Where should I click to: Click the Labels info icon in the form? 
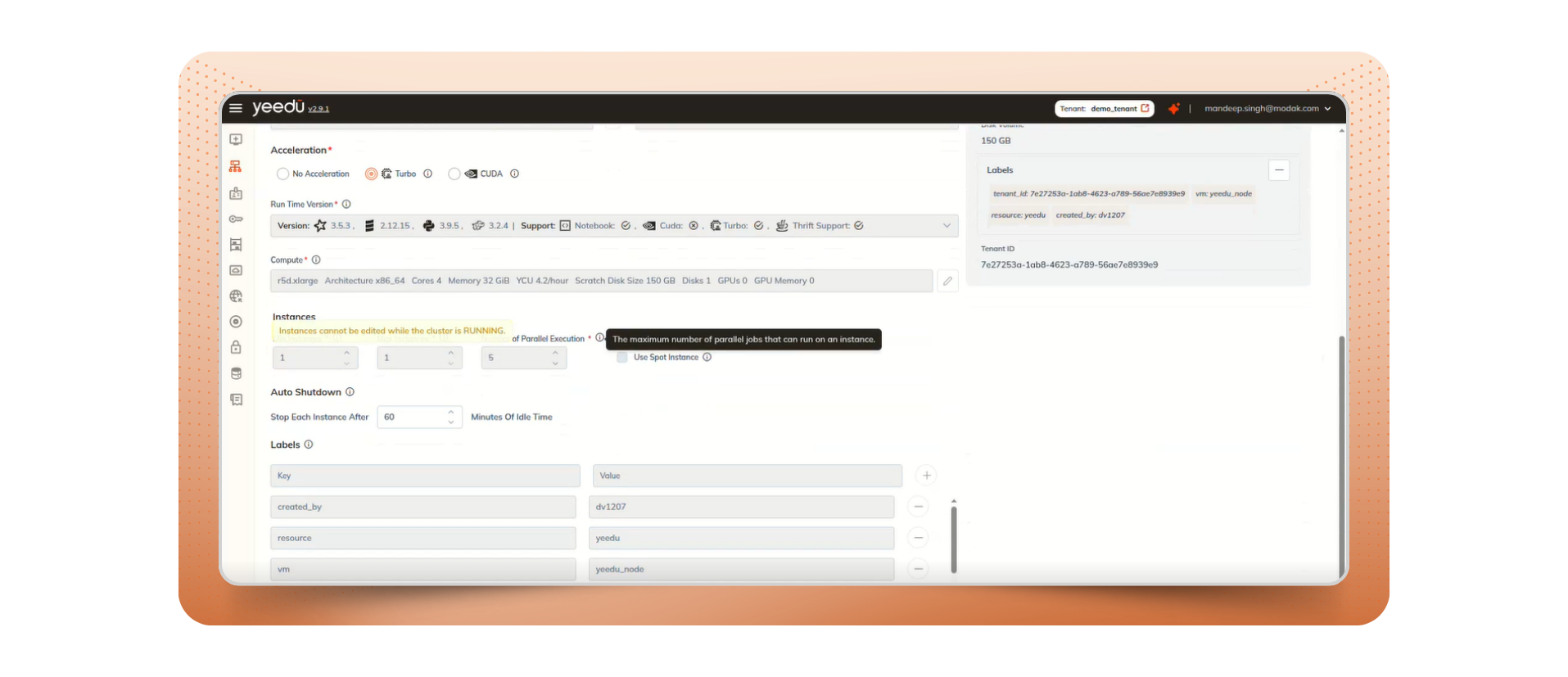[309, 445]
